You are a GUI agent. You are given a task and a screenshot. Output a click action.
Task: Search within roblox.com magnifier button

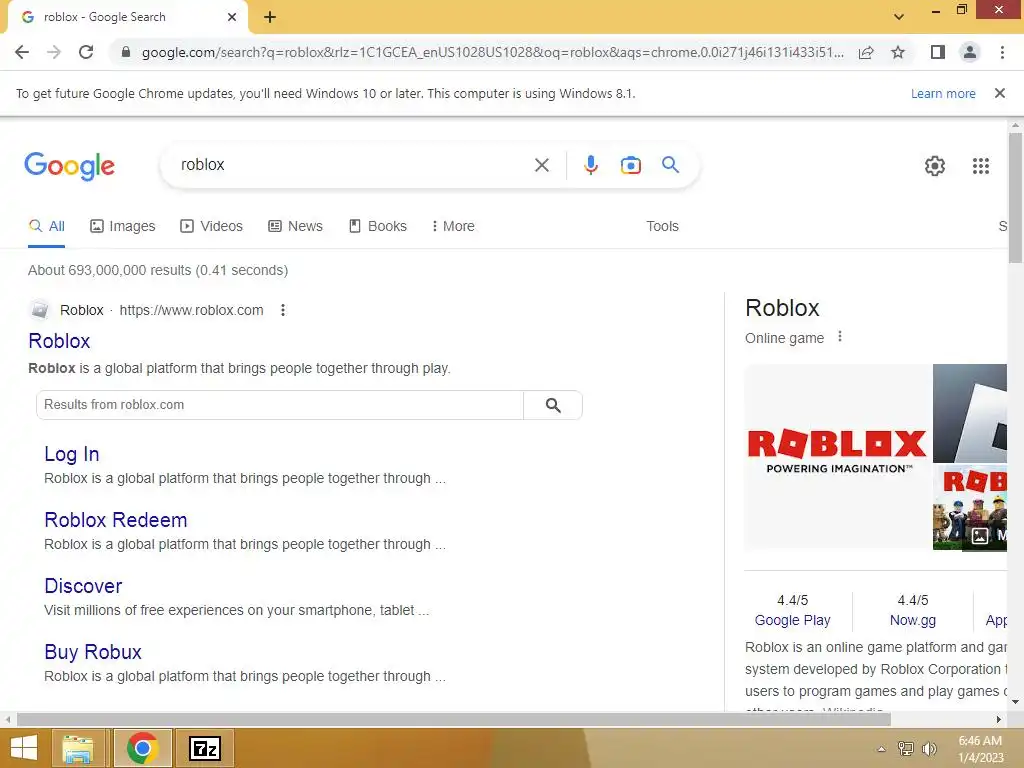pyautogui.click(x=553, y=405)
